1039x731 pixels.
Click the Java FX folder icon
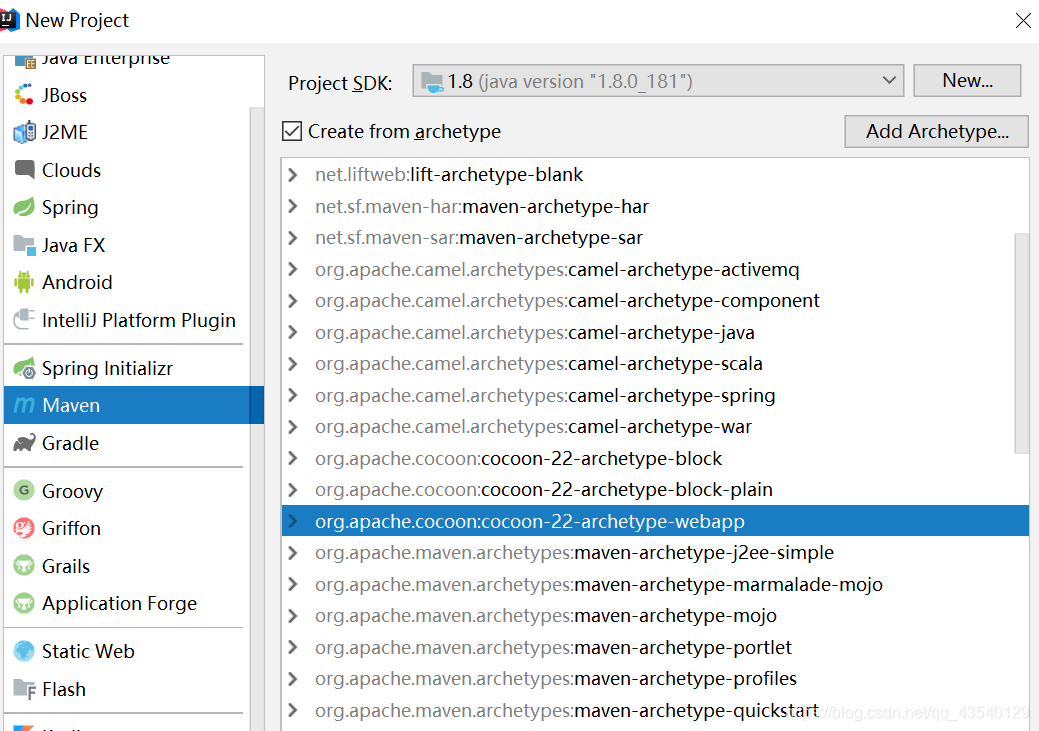(25, 245)
